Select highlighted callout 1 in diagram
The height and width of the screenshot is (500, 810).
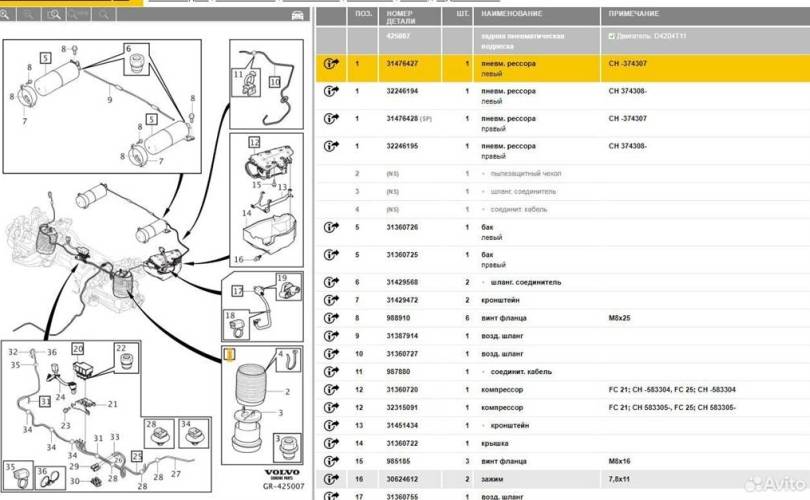[x=229, y=353]
